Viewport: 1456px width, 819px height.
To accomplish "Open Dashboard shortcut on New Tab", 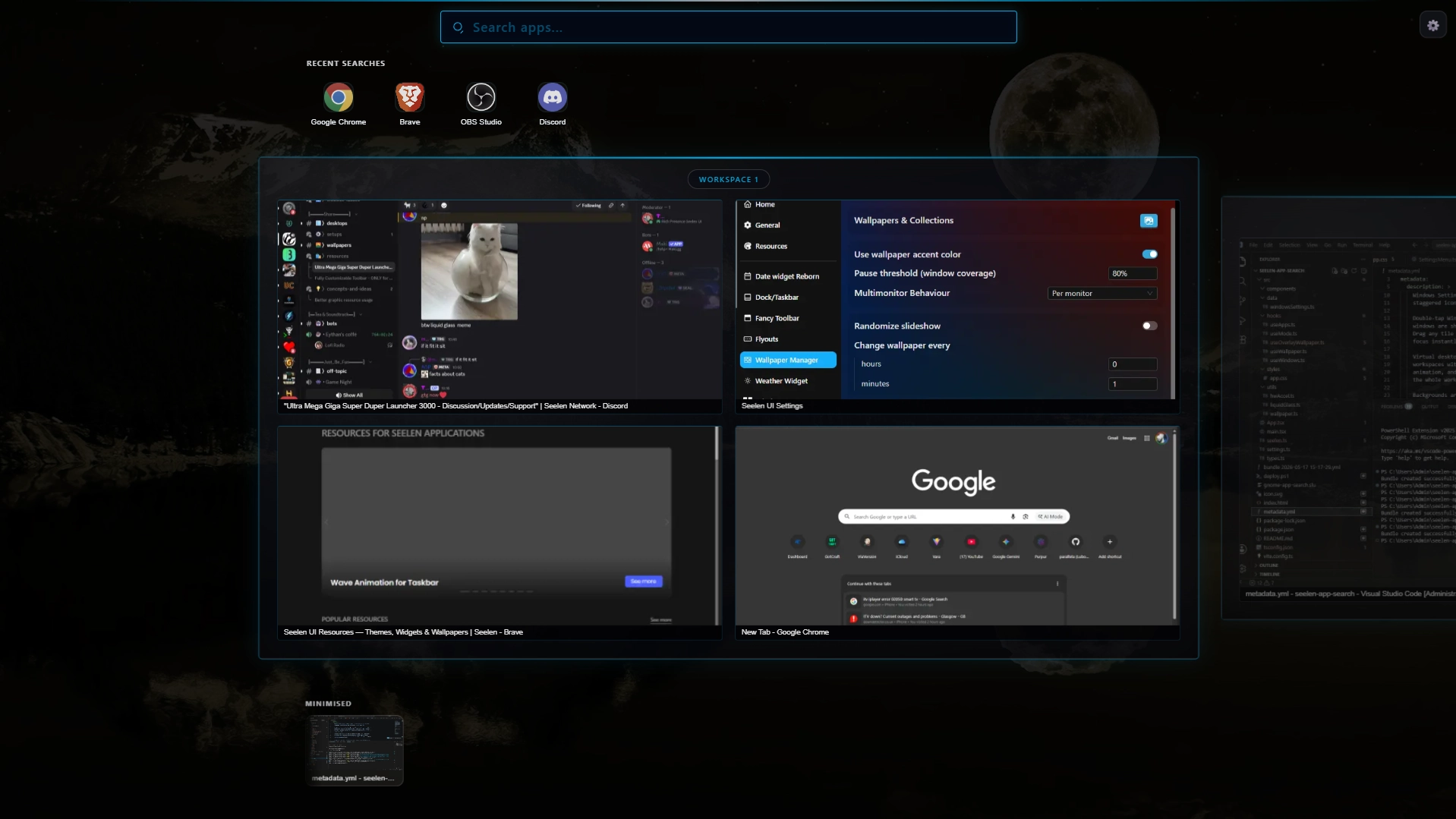I will (x=797, y=547).
